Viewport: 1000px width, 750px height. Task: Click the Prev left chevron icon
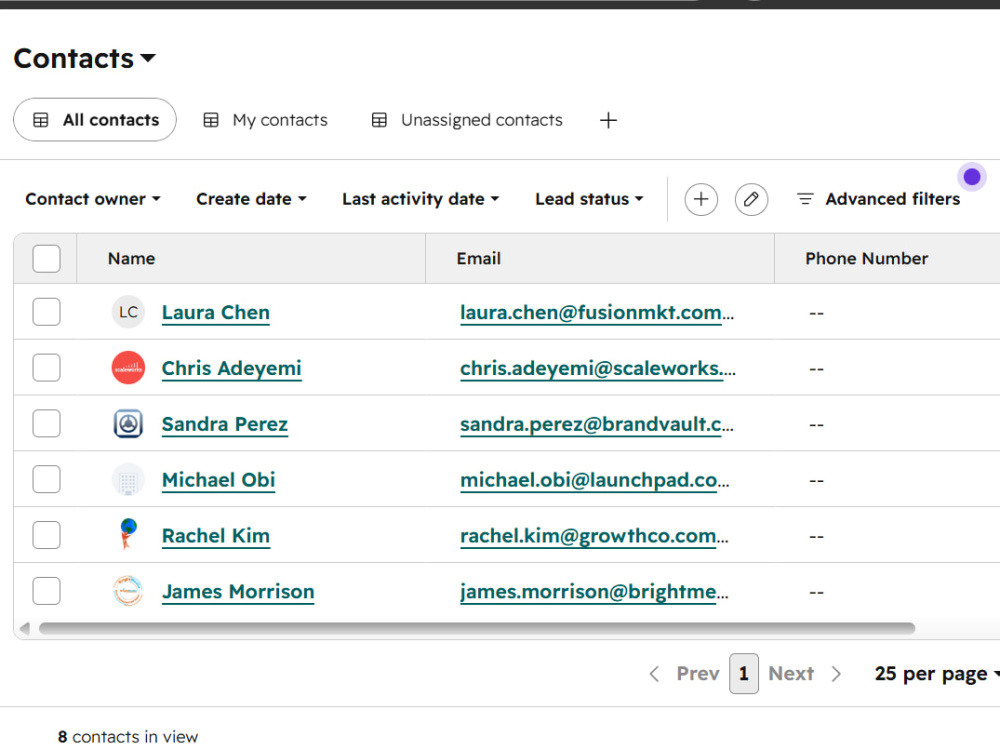click(x=654, y=673)
